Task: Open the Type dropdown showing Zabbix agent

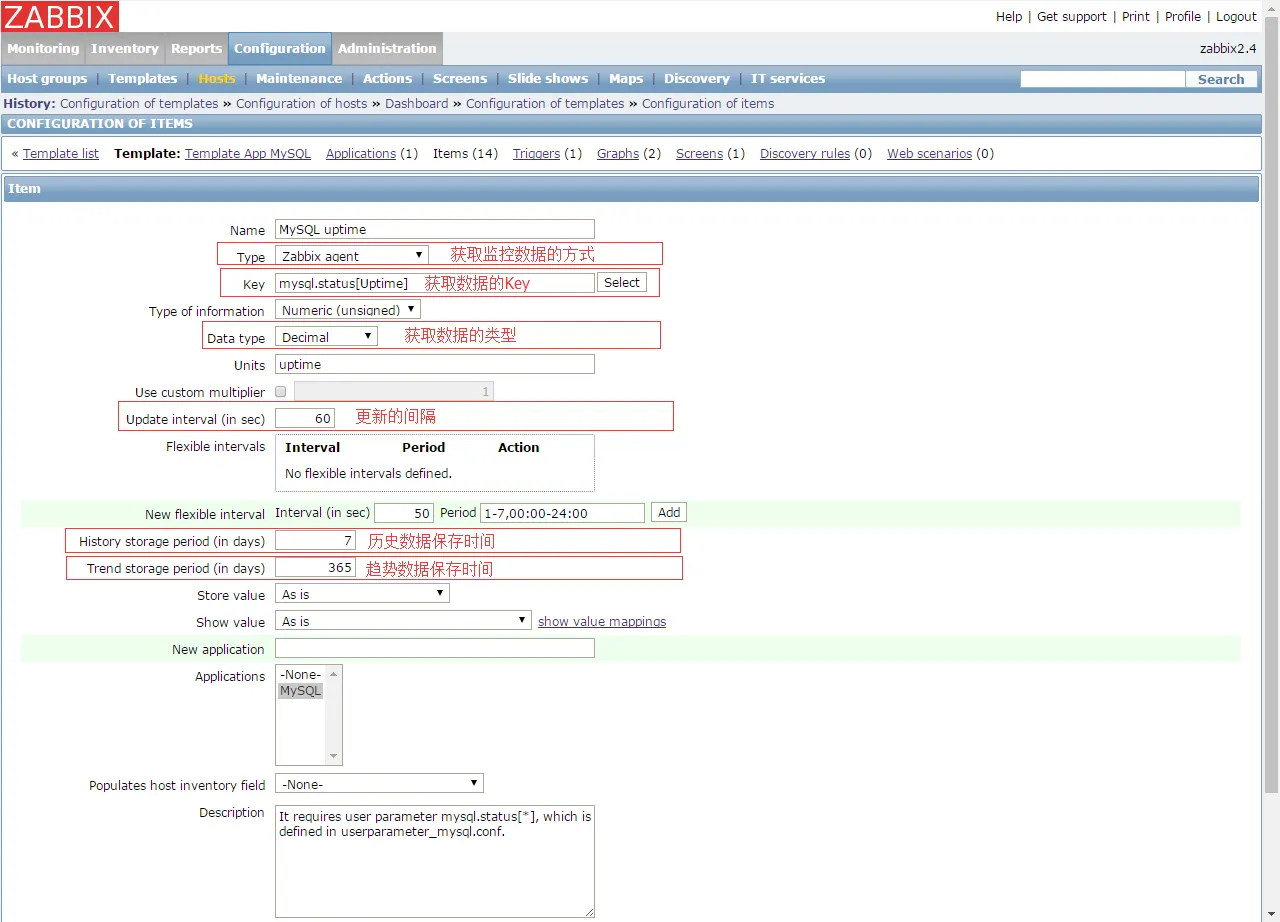Action: tap(352, 256)
